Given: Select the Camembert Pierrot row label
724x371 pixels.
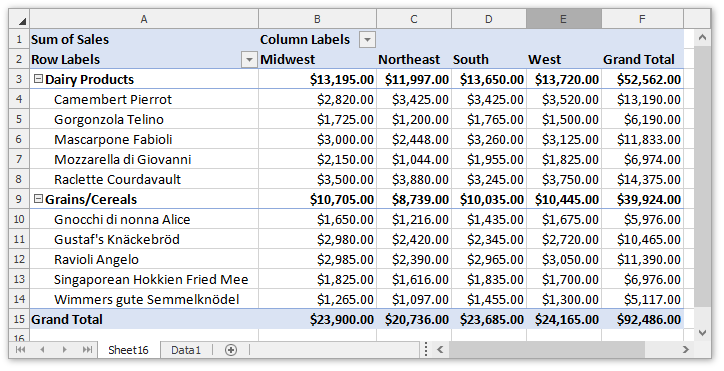Looking at the screenshot, I should [144, 99].
